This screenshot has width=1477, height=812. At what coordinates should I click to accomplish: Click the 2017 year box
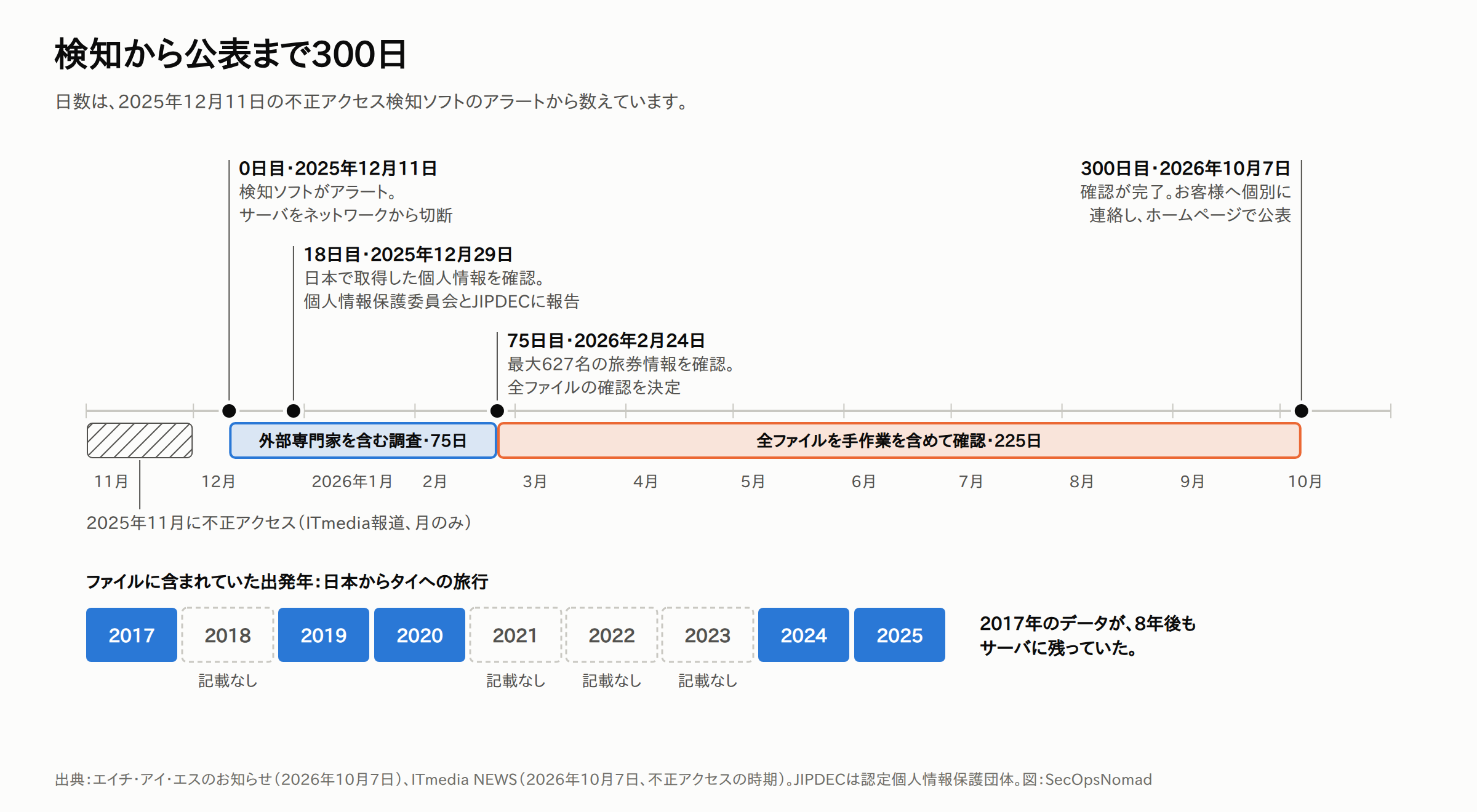pos(132,635)
